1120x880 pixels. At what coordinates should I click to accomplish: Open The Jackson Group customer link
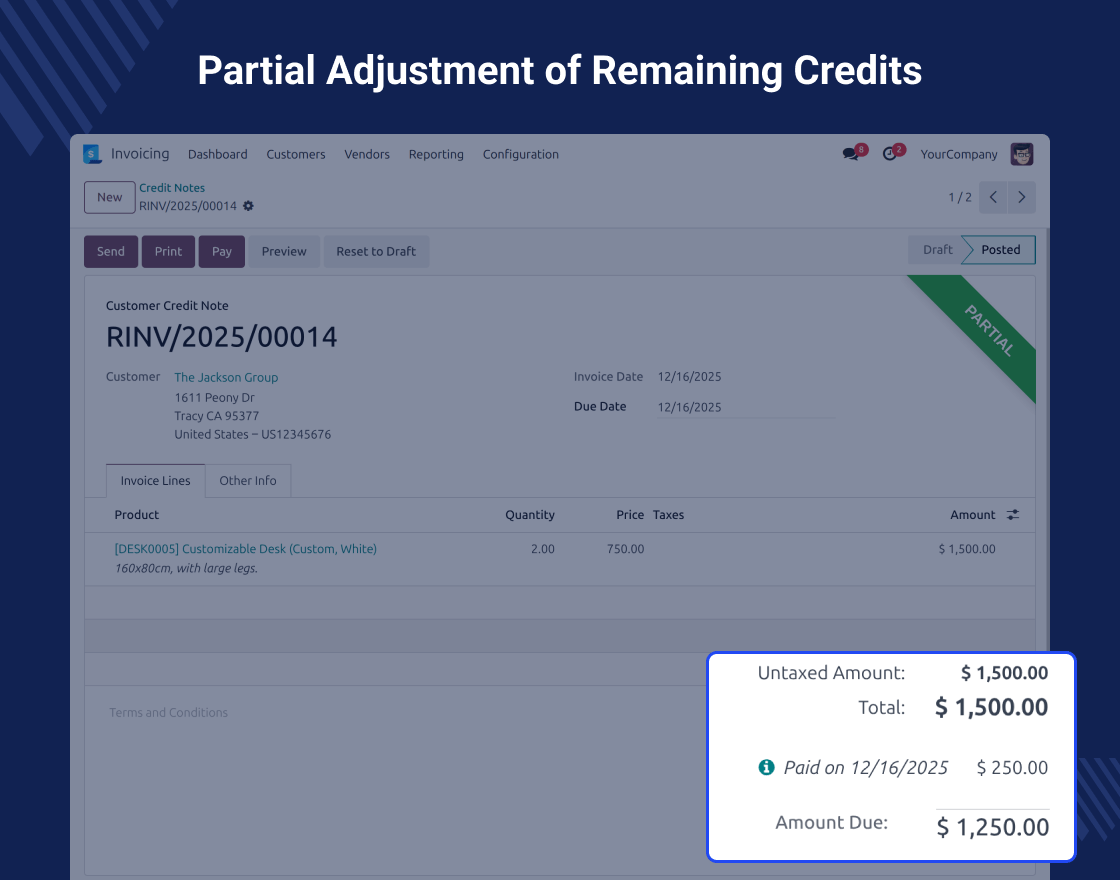click(226, 377)
